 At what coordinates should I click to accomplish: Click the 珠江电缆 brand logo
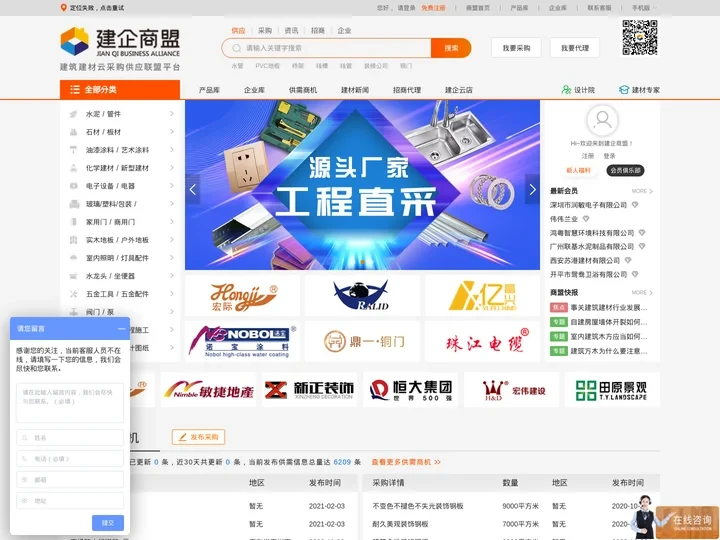click(483, 341)
